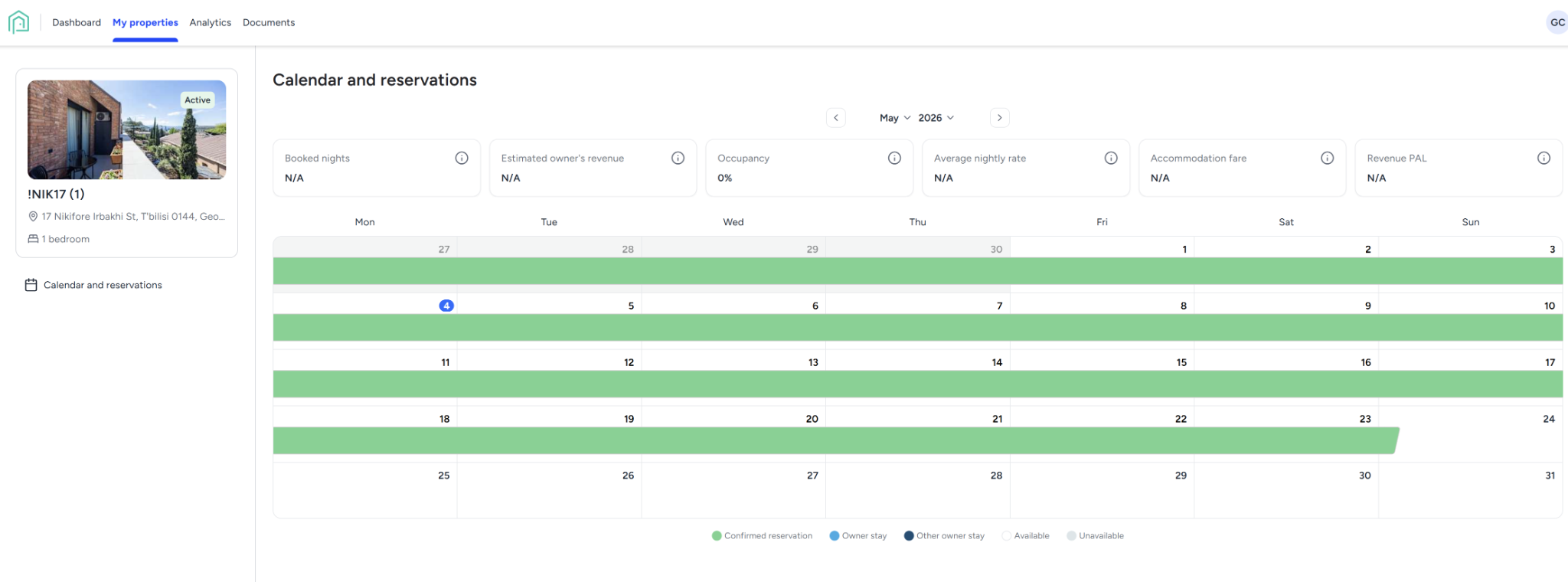This screenshot has height=582, width=1568.
Task: Show Estimated owner's revenue info icon
Action: pyautogui.click(x=678, y=158)
